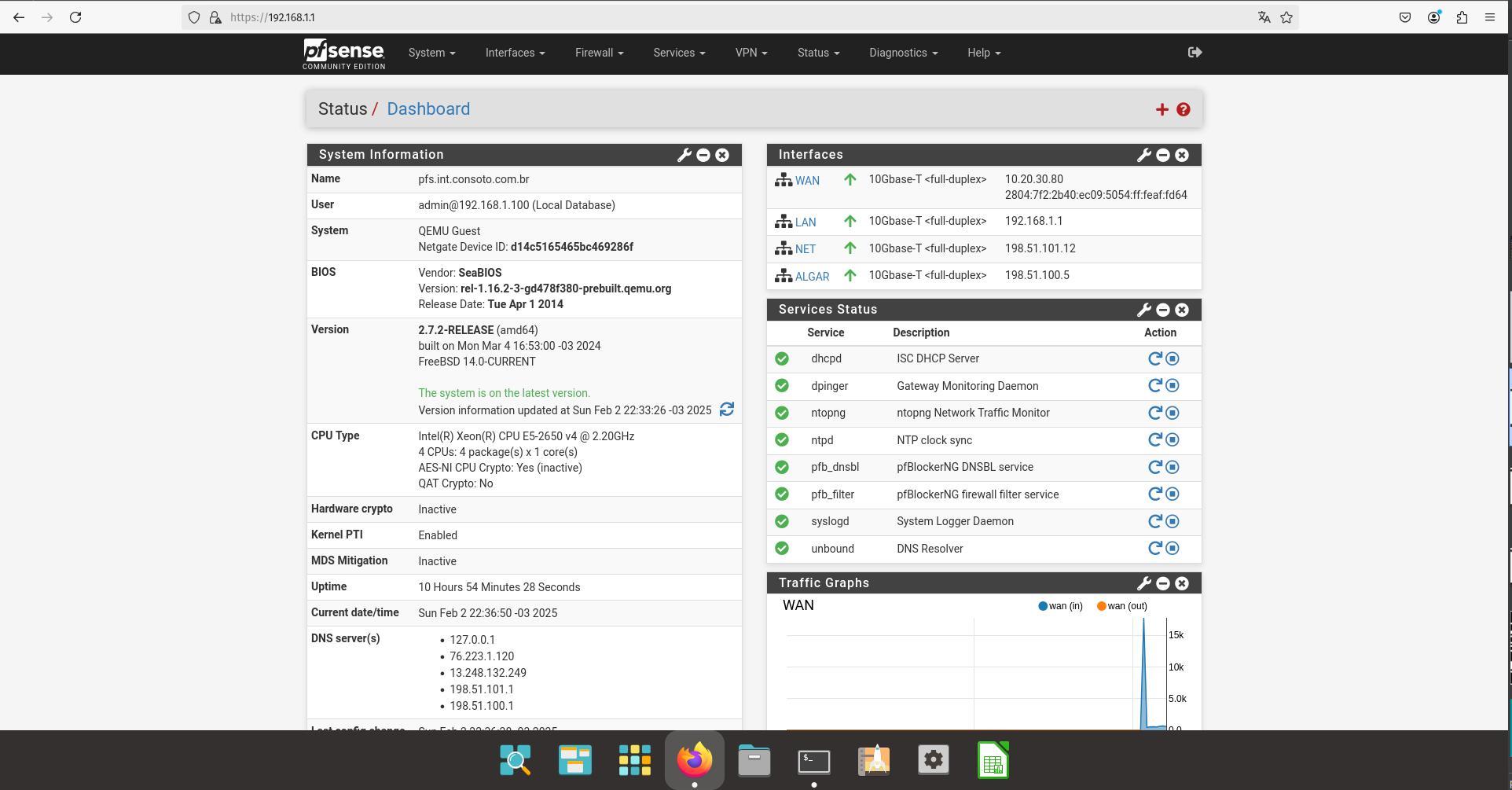
Task: Restart the ntopng service
Action: [x=1154, y=413]
